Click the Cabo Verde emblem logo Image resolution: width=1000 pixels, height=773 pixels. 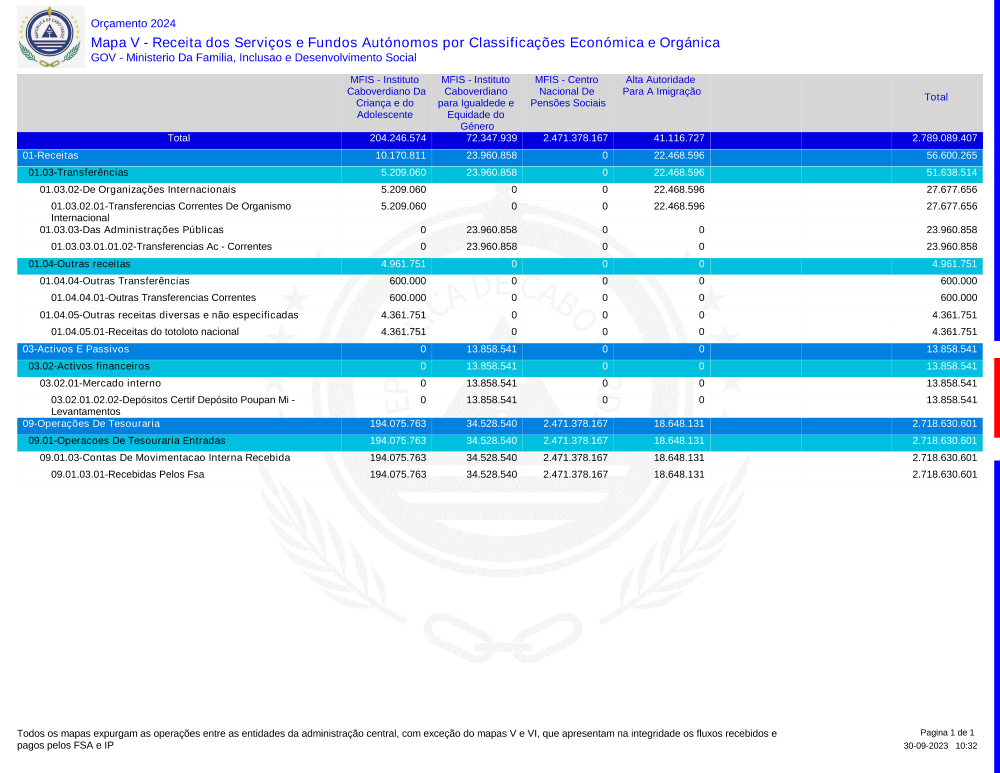[47, 36]
